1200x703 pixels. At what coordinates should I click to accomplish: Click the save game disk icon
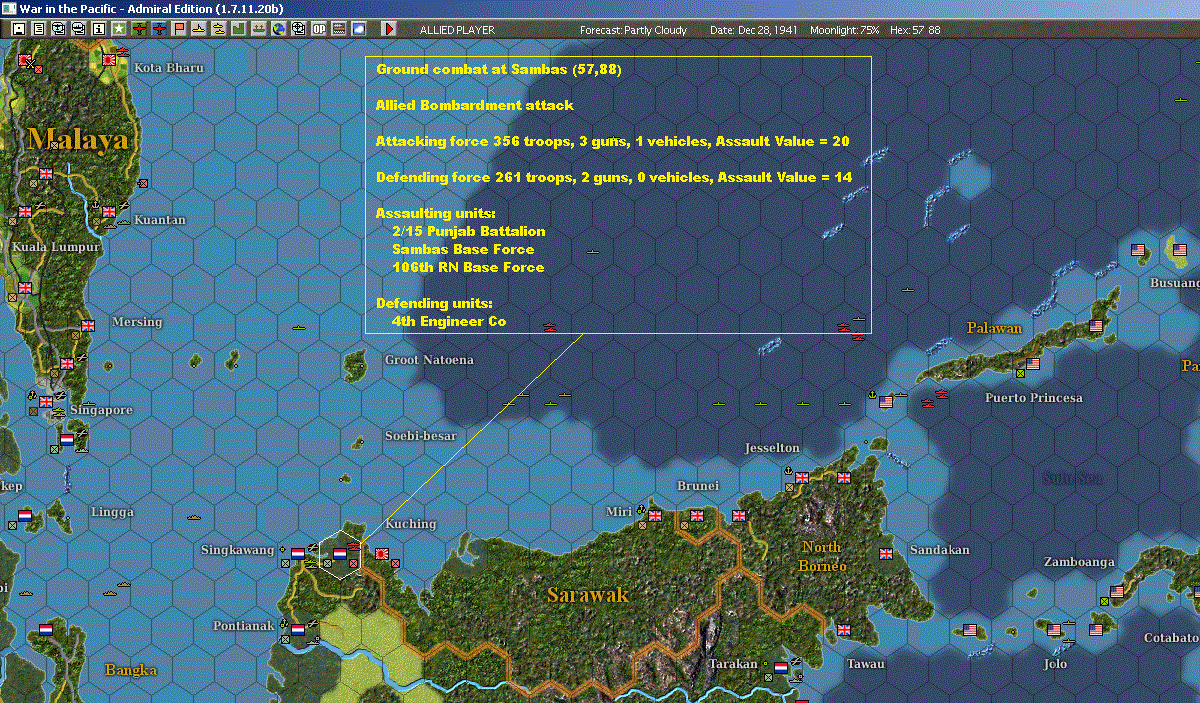pos(19,29)
